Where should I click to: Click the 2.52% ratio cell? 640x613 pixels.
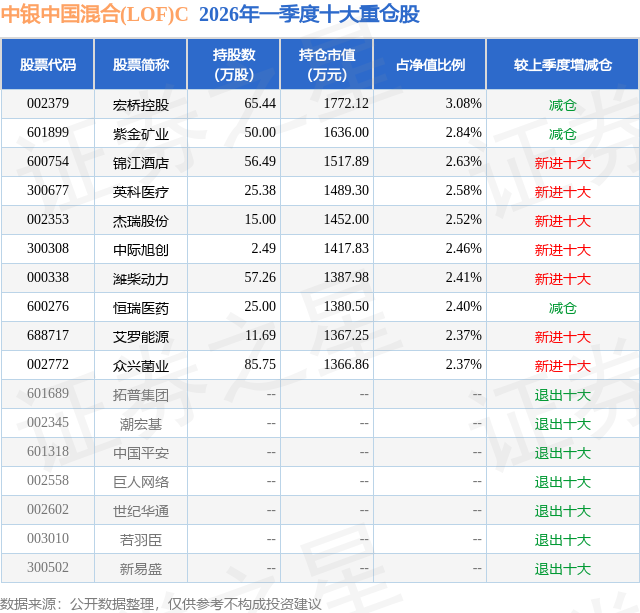point(463,219)
